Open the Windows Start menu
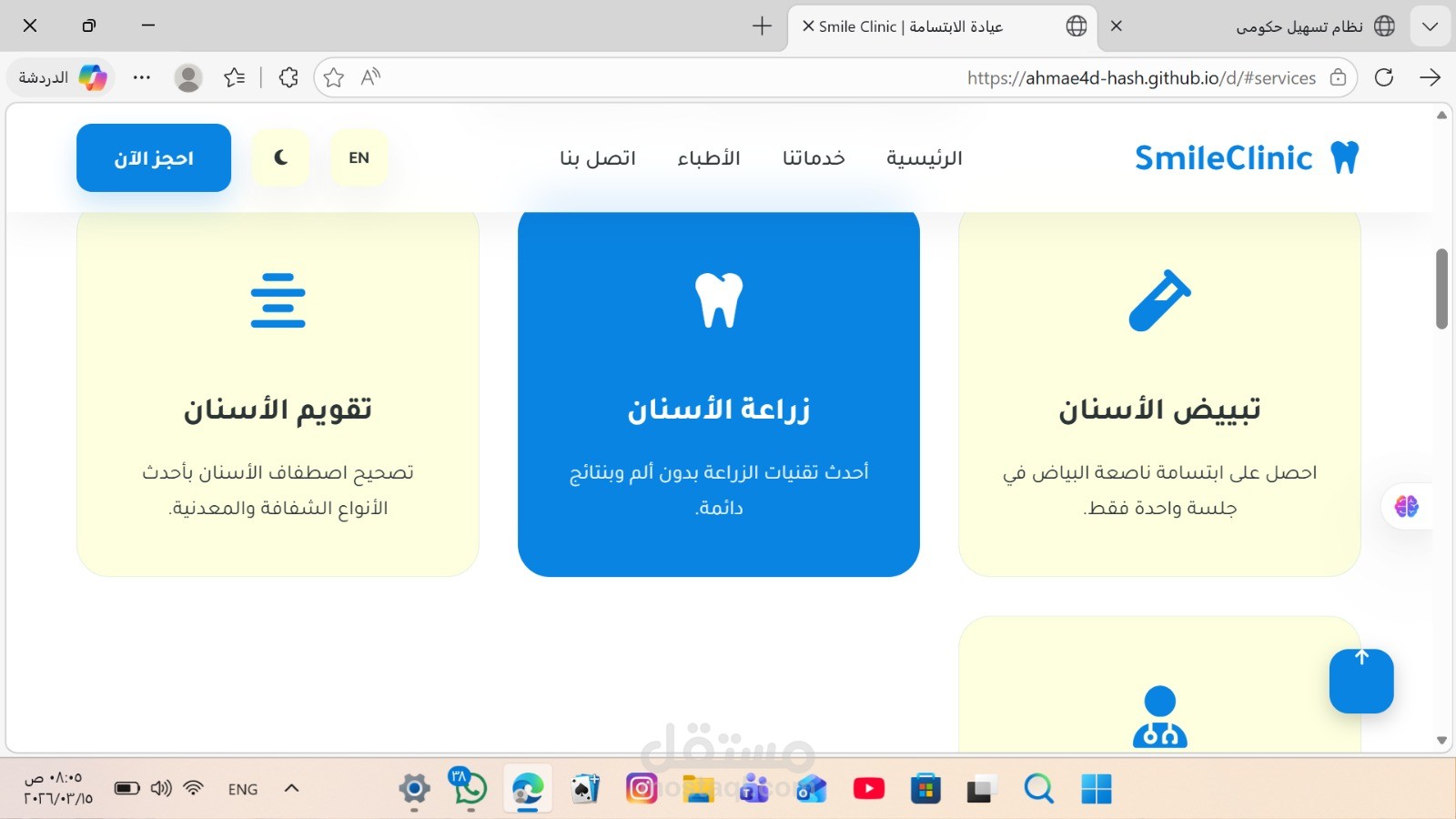Viewport: 1456px width, 819px height. [1097, 788]
